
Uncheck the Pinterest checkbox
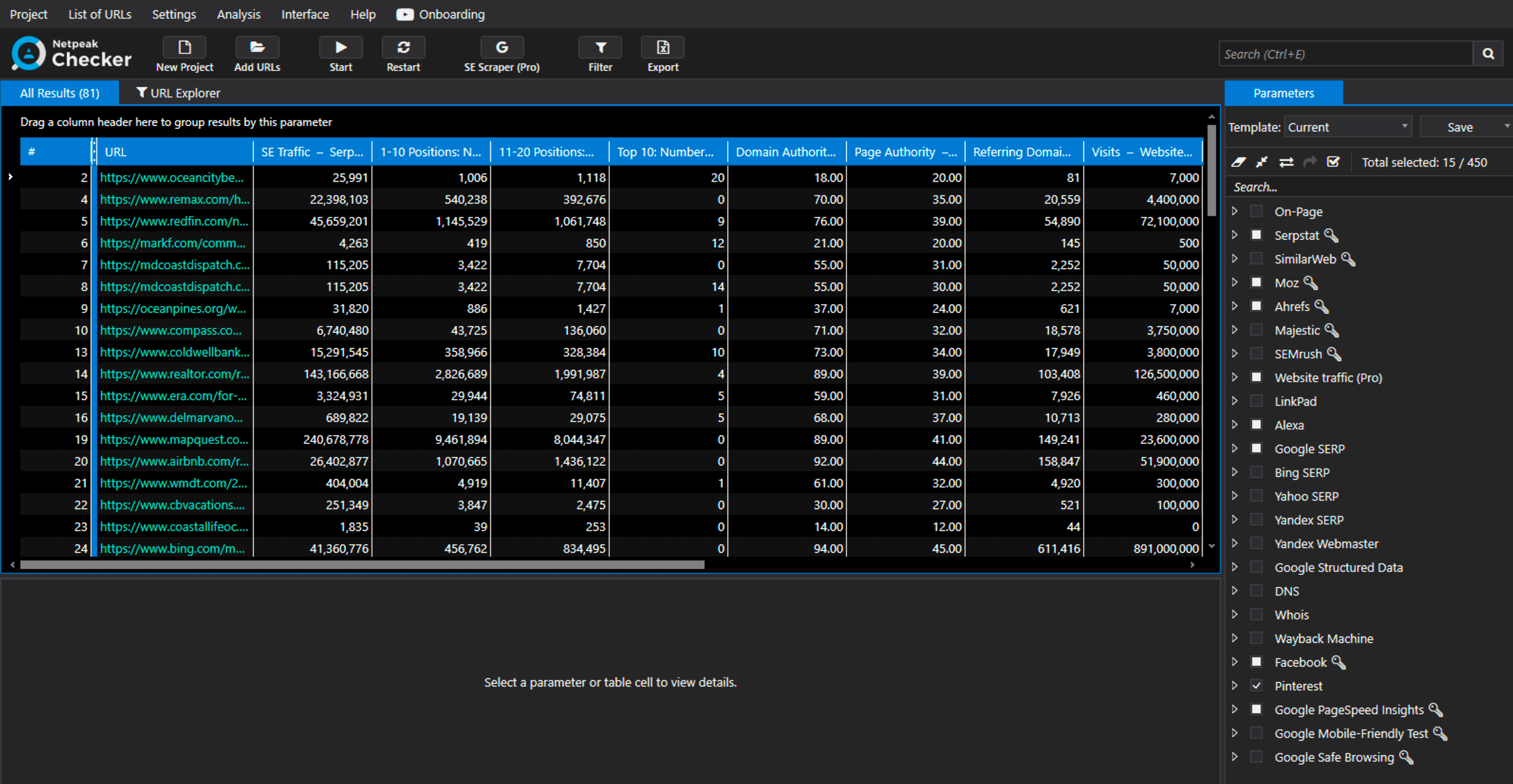point(1256,686)
